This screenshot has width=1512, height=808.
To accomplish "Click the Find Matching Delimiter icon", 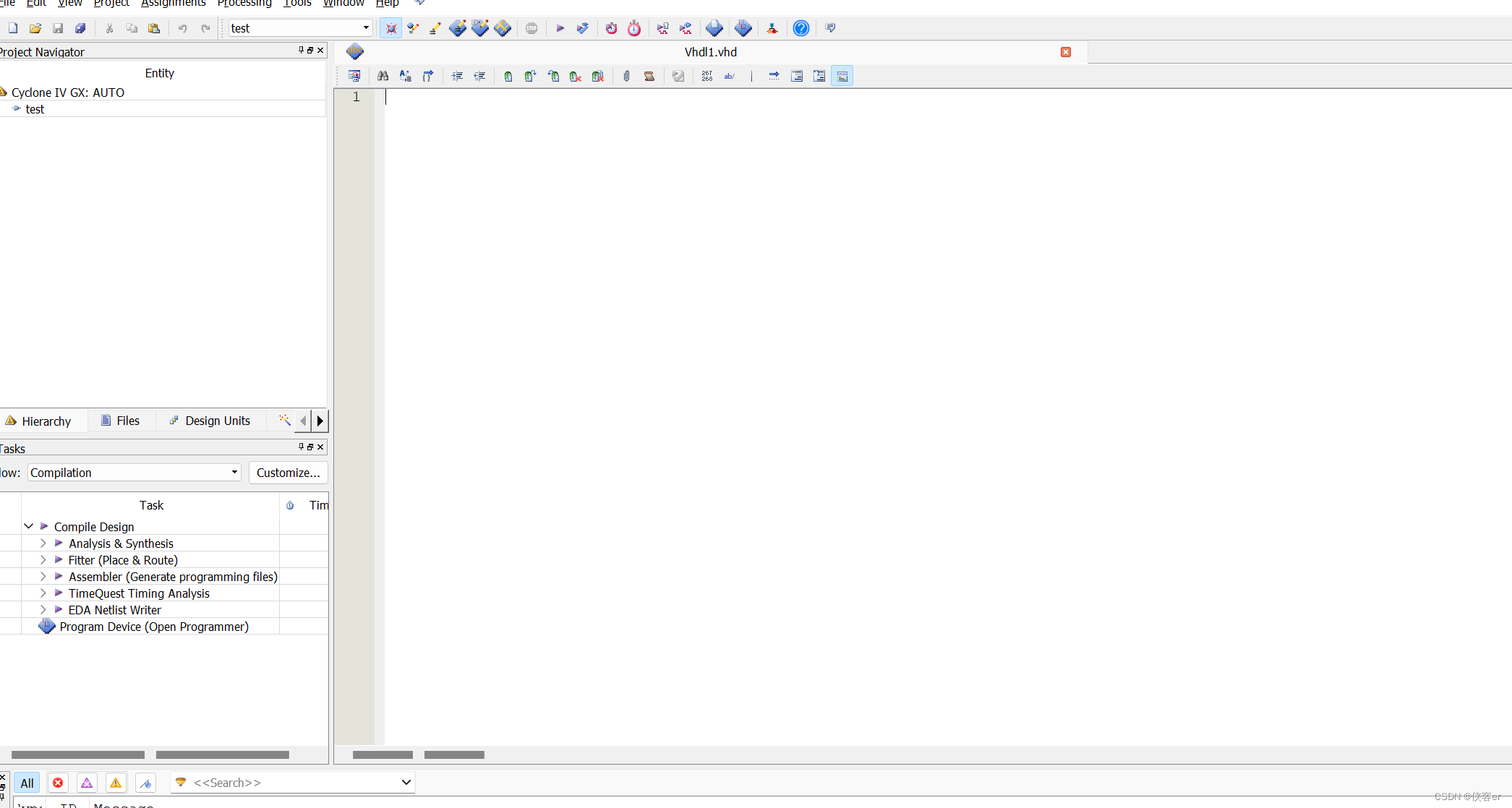I will click(x=428, y=76).
